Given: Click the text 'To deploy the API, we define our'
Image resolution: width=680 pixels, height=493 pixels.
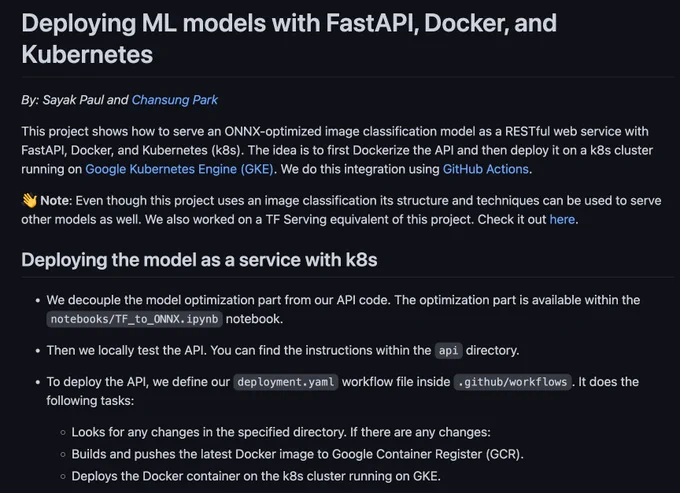Looking at the screenshot, I should (138, 382).
